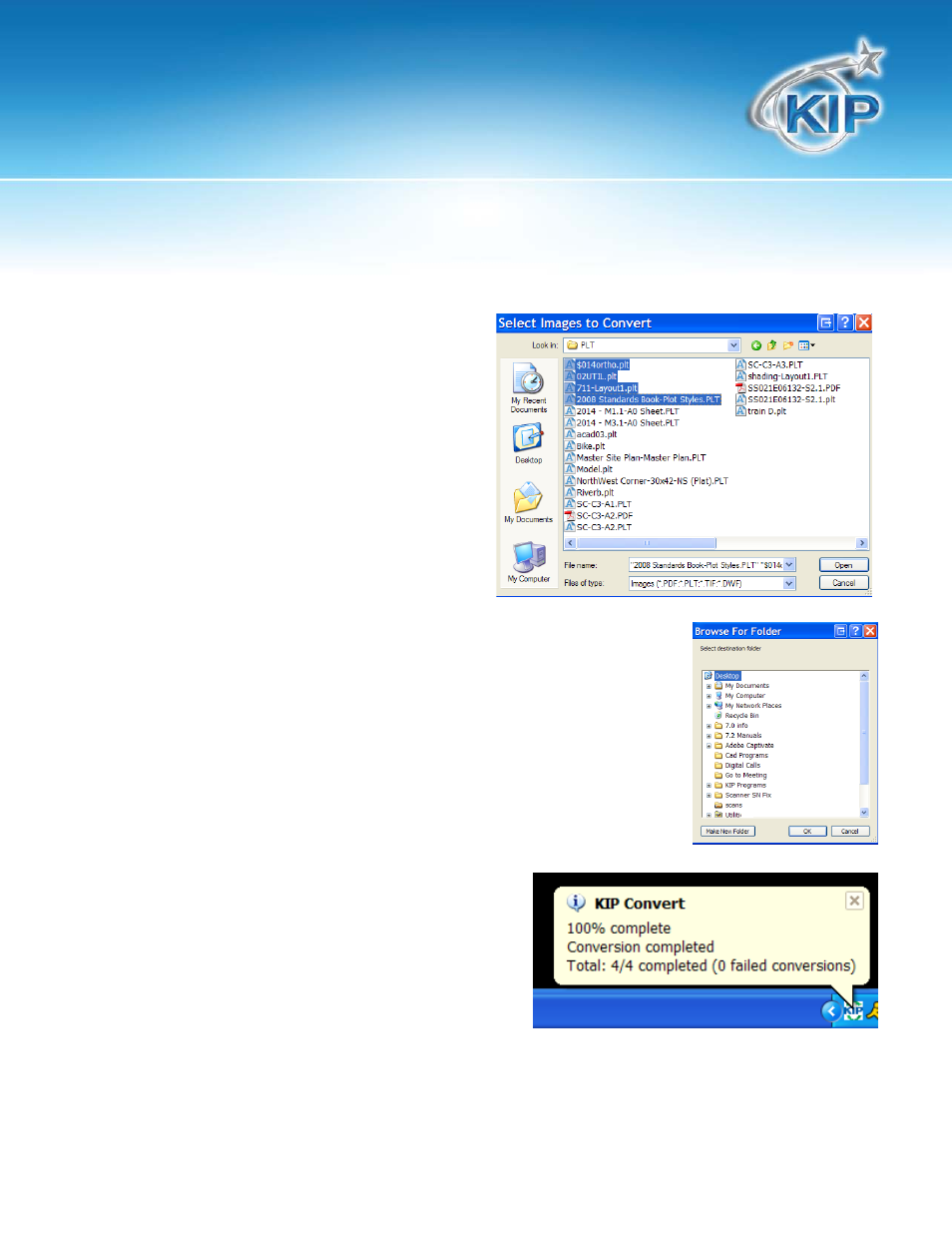Click the My Documents folder icon in tree

pos(718,686)
